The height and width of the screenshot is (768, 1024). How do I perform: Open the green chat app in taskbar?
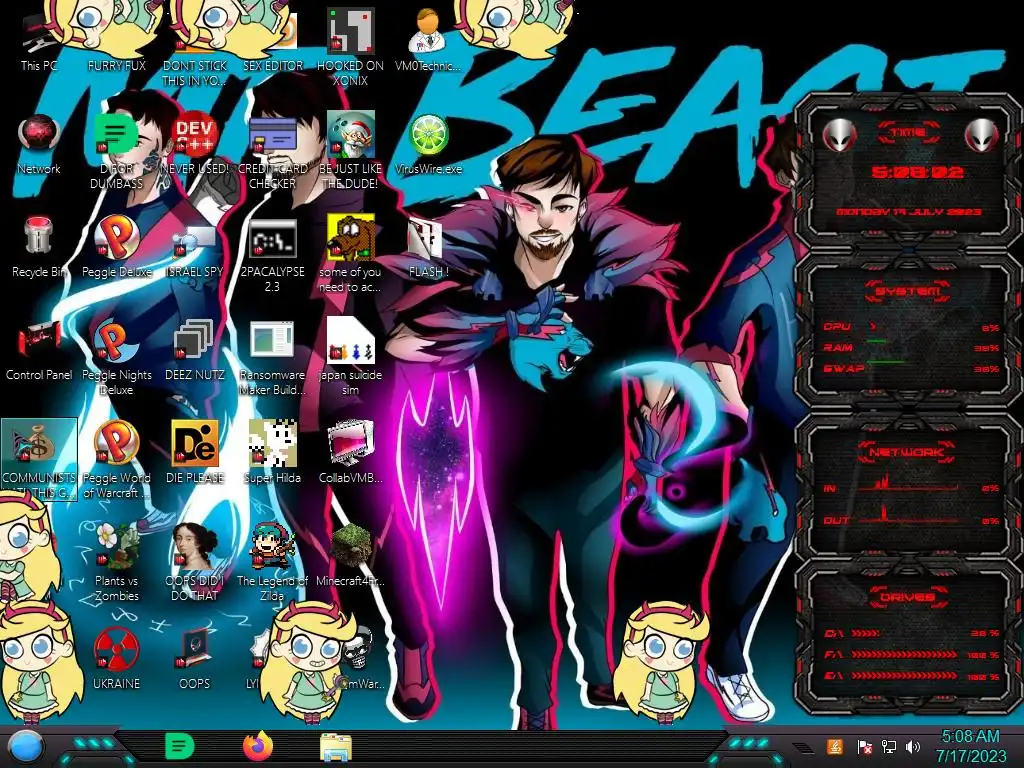pos(179,746)
